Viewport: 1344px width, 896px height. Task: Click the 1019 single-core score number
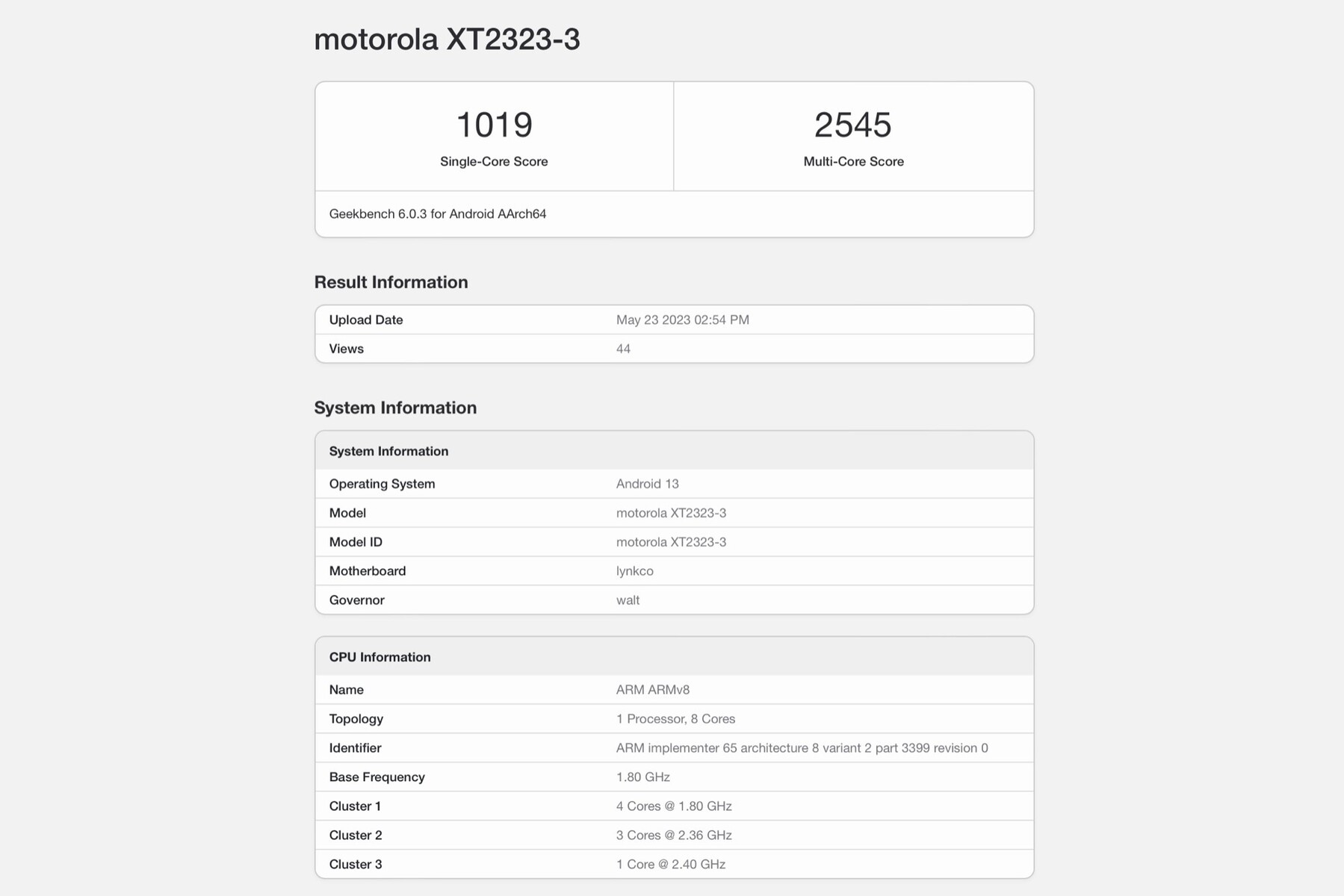click(494, 125)
